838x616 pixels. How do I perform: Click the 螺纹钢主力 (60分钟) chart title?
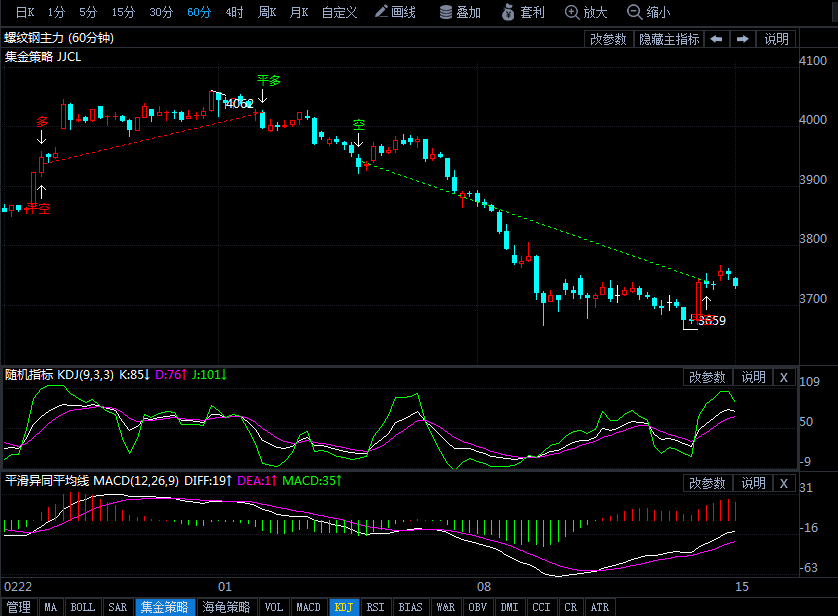coord(59,38)
